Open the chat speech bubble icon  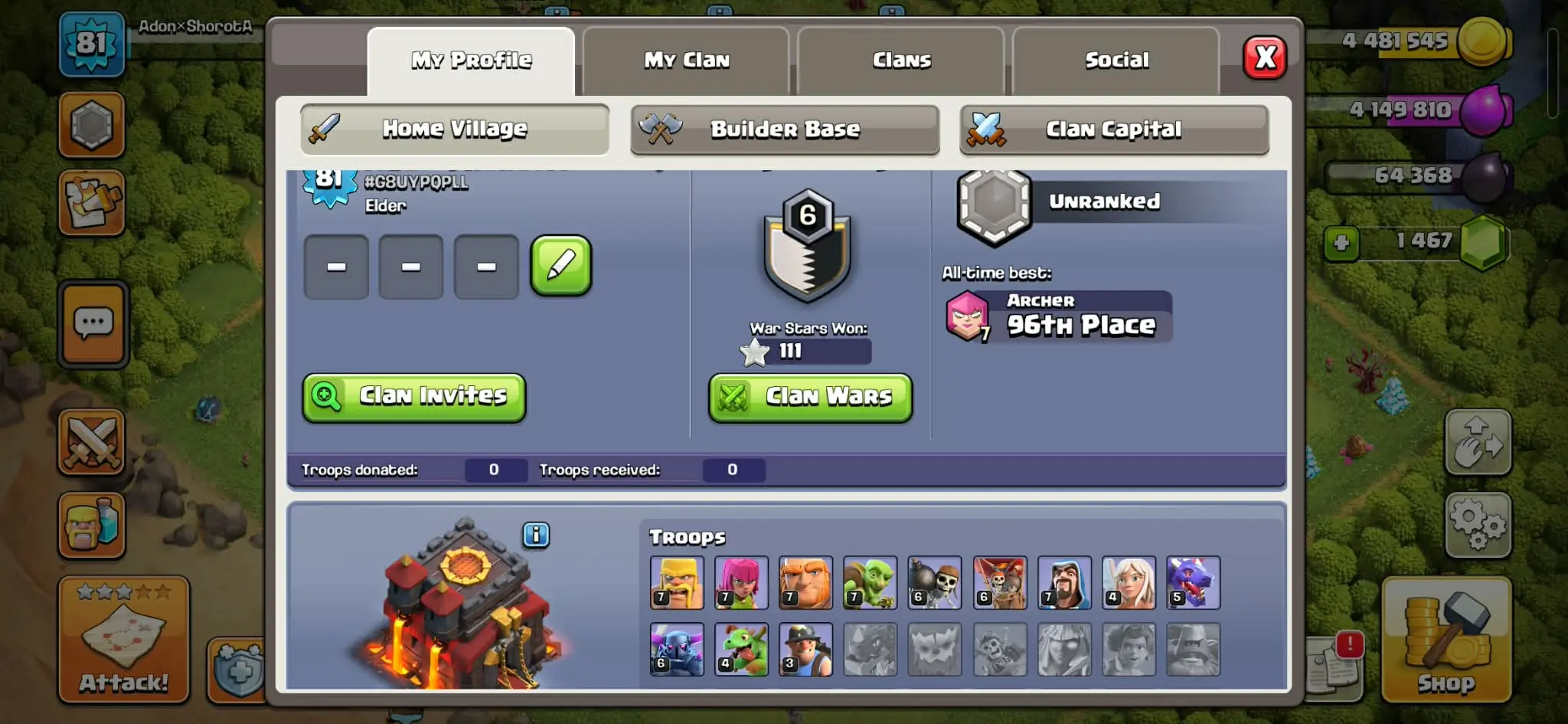[93, 324]
